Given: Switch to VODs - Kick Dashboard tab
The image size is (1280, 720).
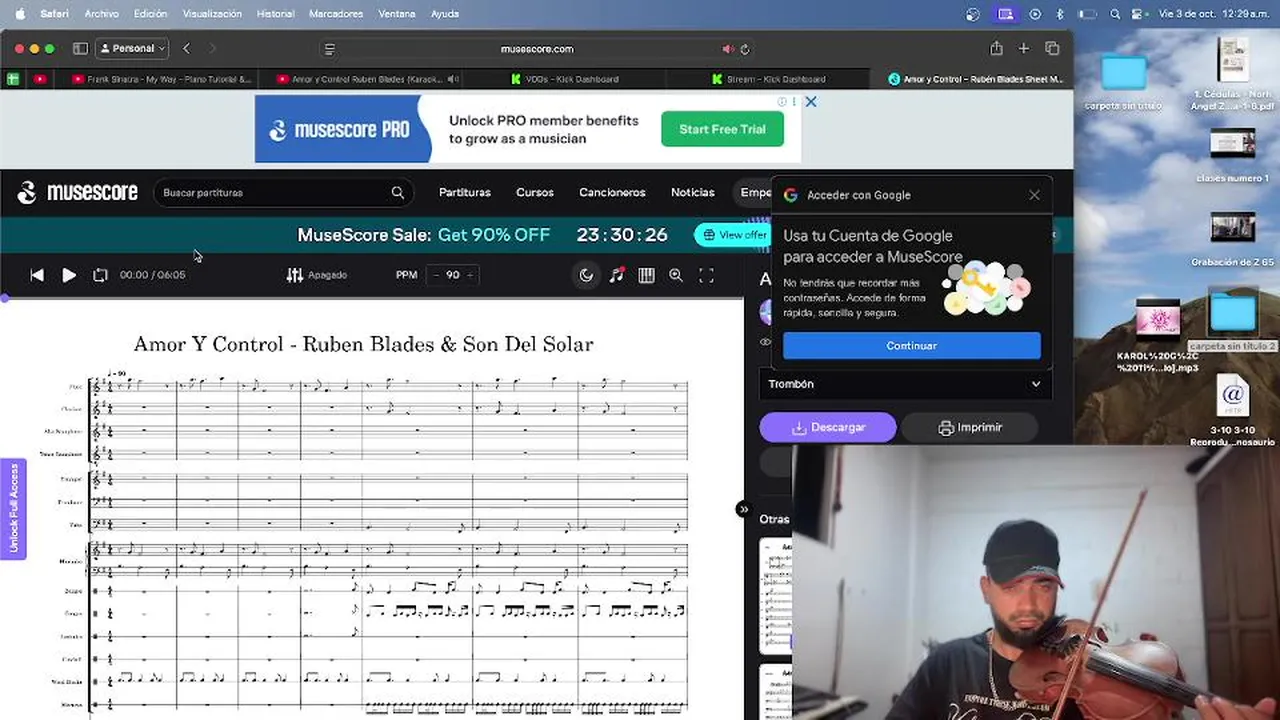Looking at the screenshot, I should (x=565, y=79).
